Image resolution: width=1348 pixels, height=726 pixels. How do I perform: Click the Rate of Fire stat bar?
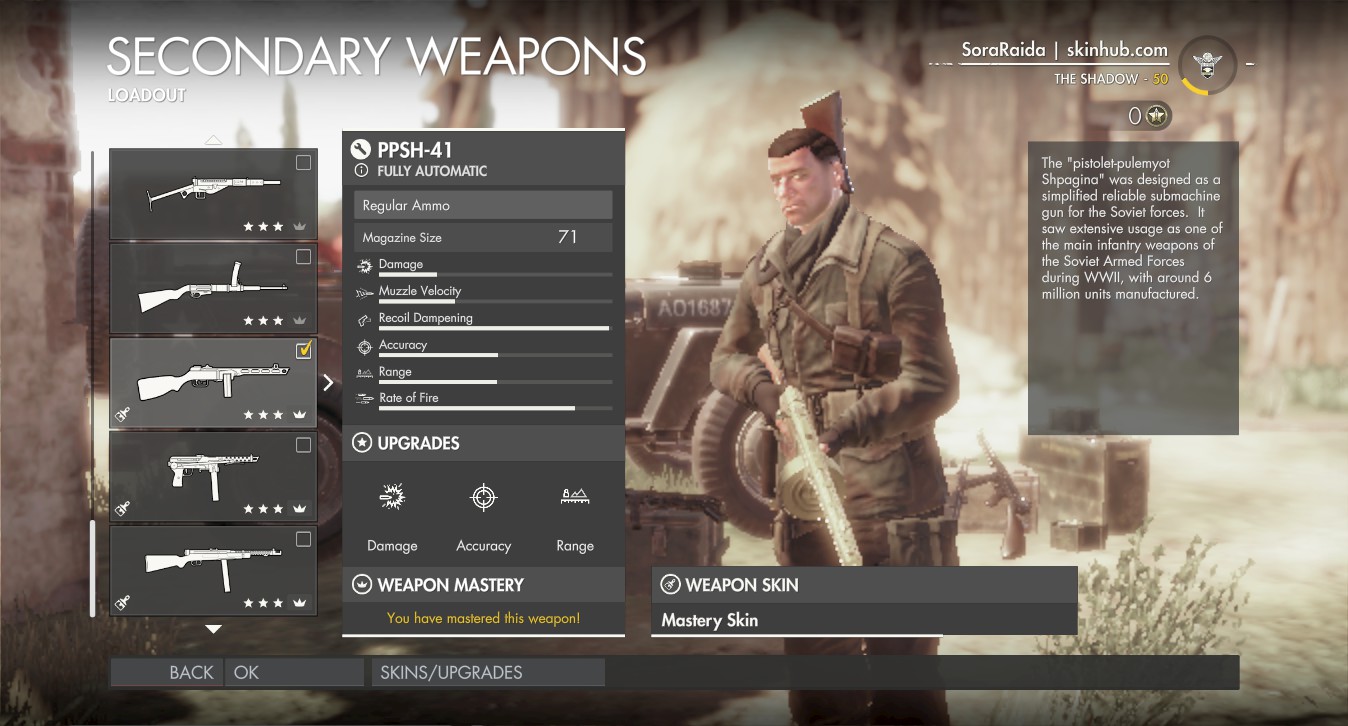pyautogui.click(x=483, y=407)
